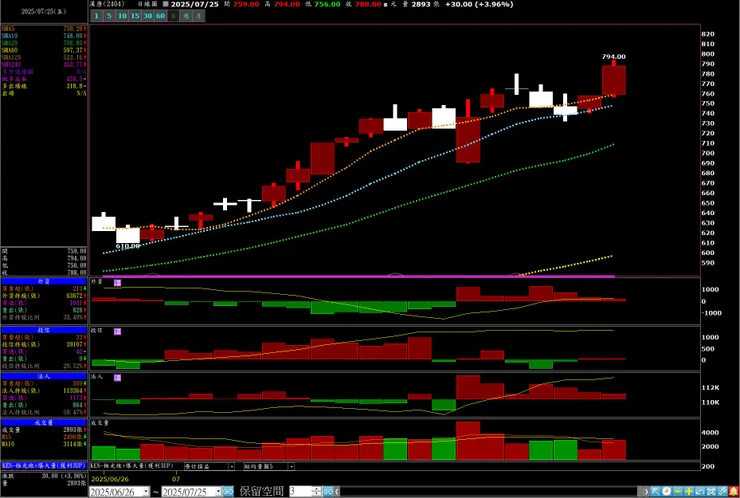Click the 漢唐(2404) stock name in header
This screenshot has width=740, height=498.
[x=108, y=4]
